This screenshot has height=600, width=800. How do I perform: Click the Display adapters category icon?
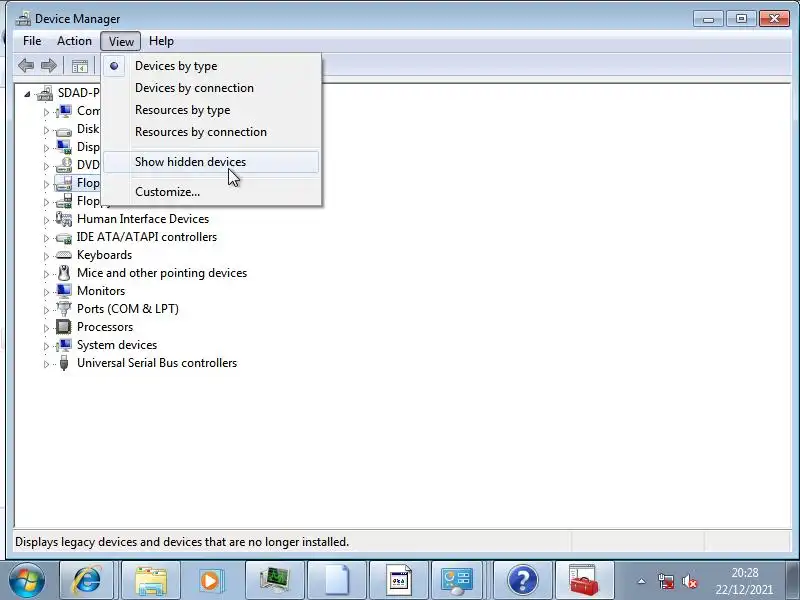point(64,147)
